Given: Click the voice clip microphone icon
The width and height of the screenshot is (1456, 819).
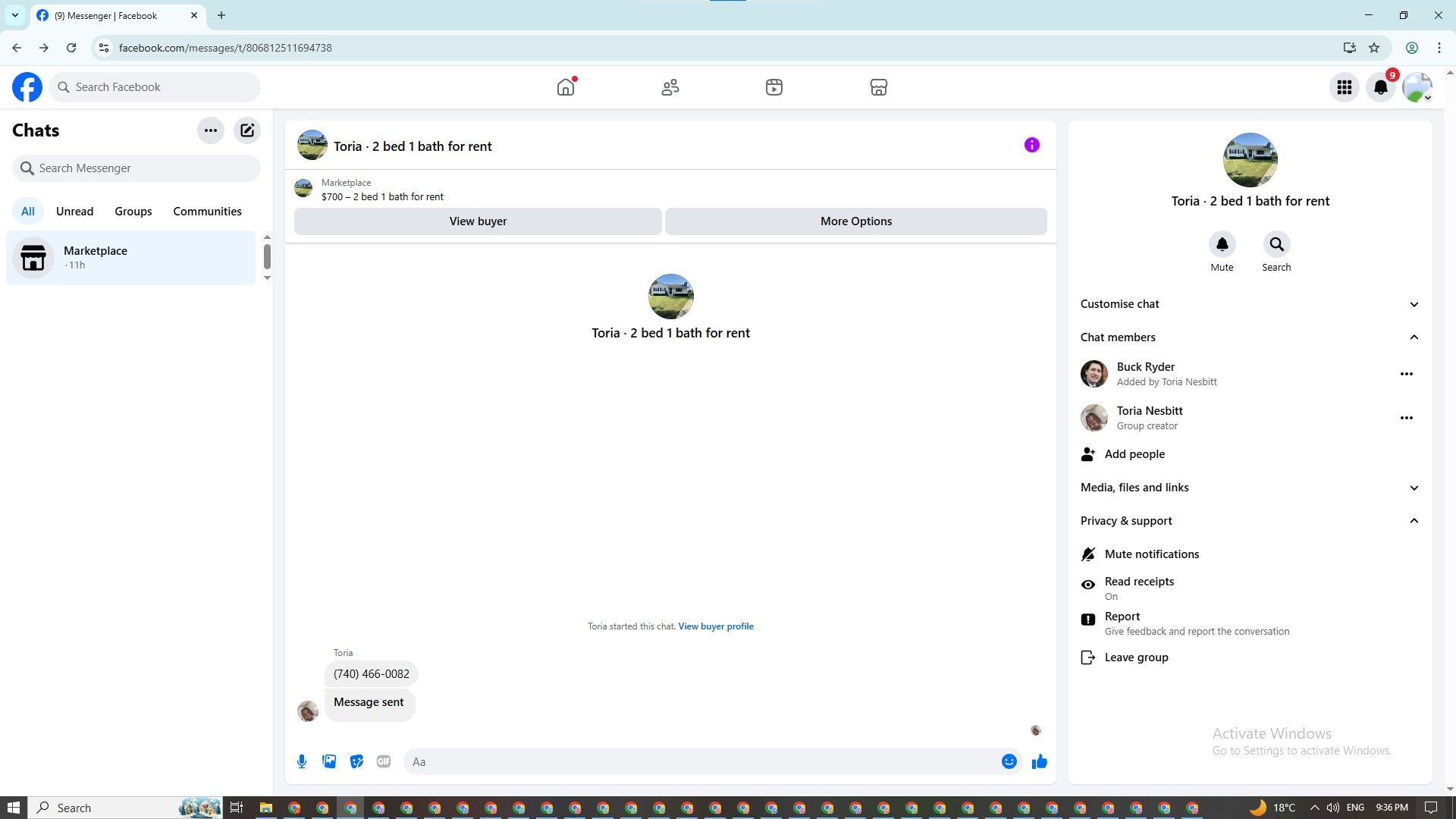Looking at the screenshot, I should [302, 761].
